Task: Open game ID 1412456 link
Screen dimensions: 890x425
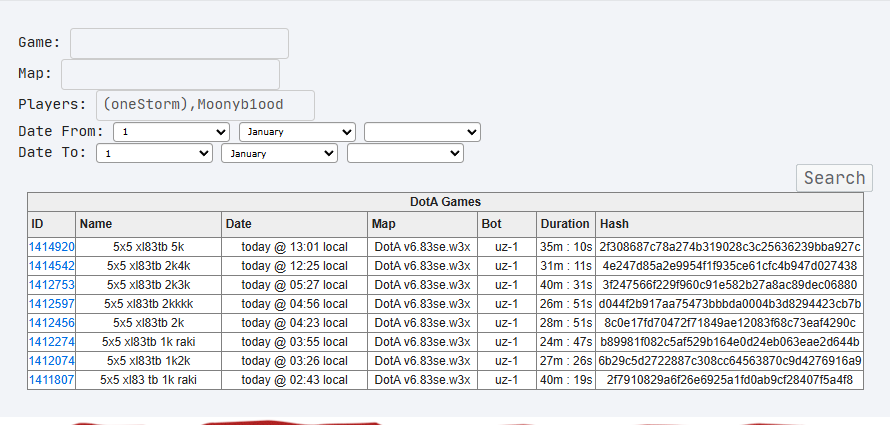Action: (x=52, y=323)
